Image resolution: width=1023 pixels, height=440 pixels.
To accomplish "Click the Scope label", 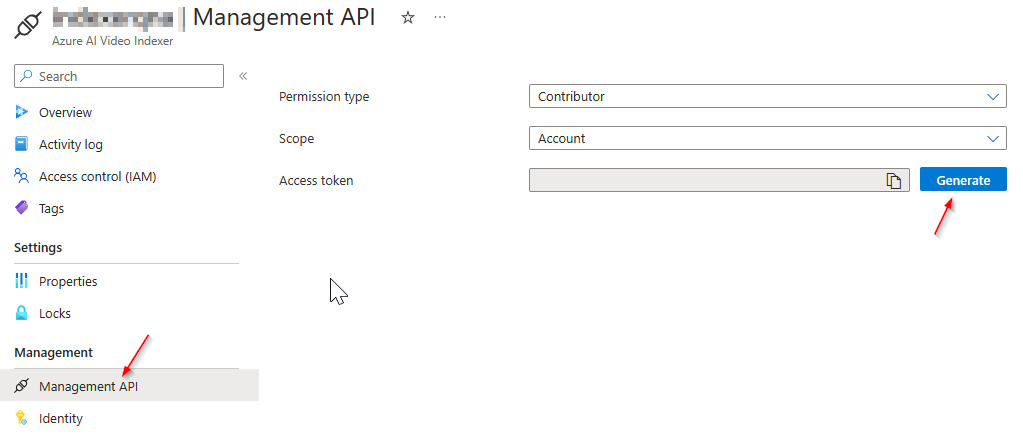I will pos(296,138).
